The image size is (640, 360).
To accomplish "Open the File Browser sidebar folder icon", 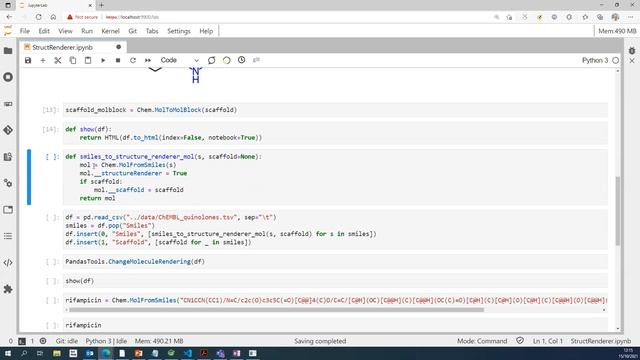I will tap(8, 51).
